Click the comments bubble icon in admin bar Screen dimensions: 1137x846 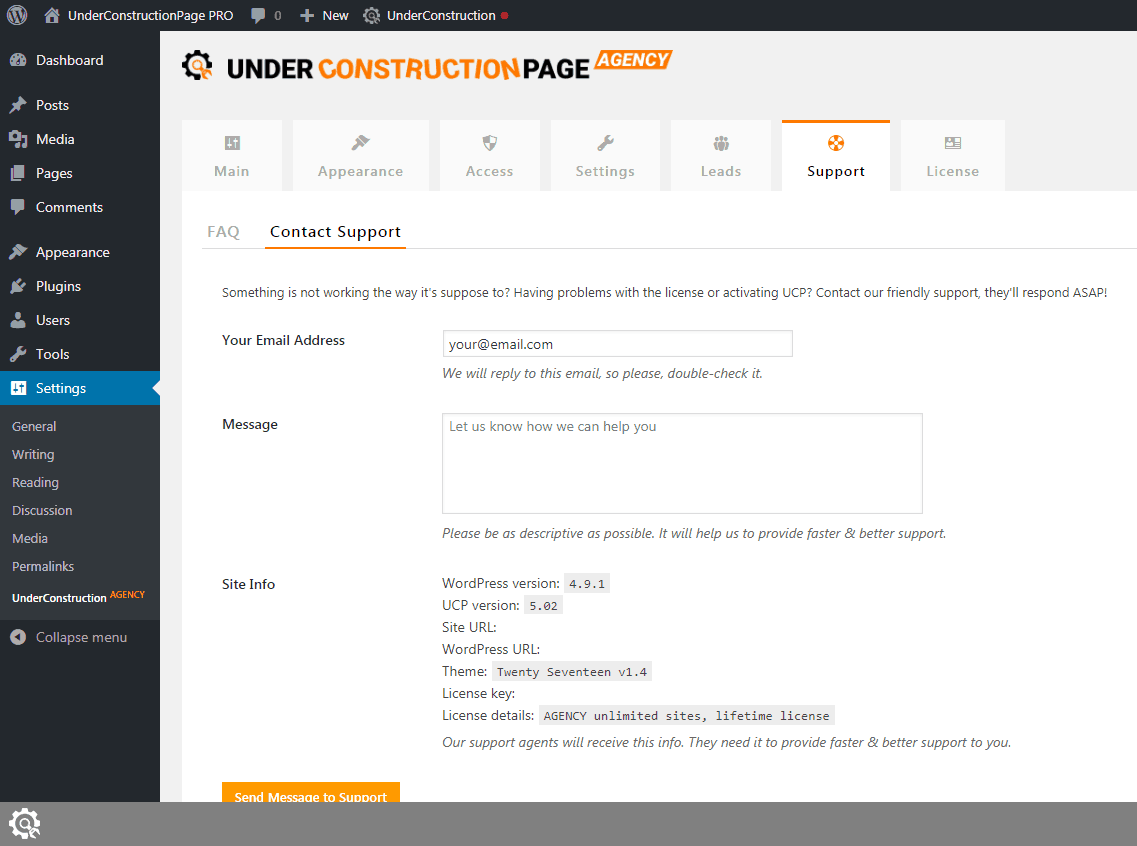257,16
